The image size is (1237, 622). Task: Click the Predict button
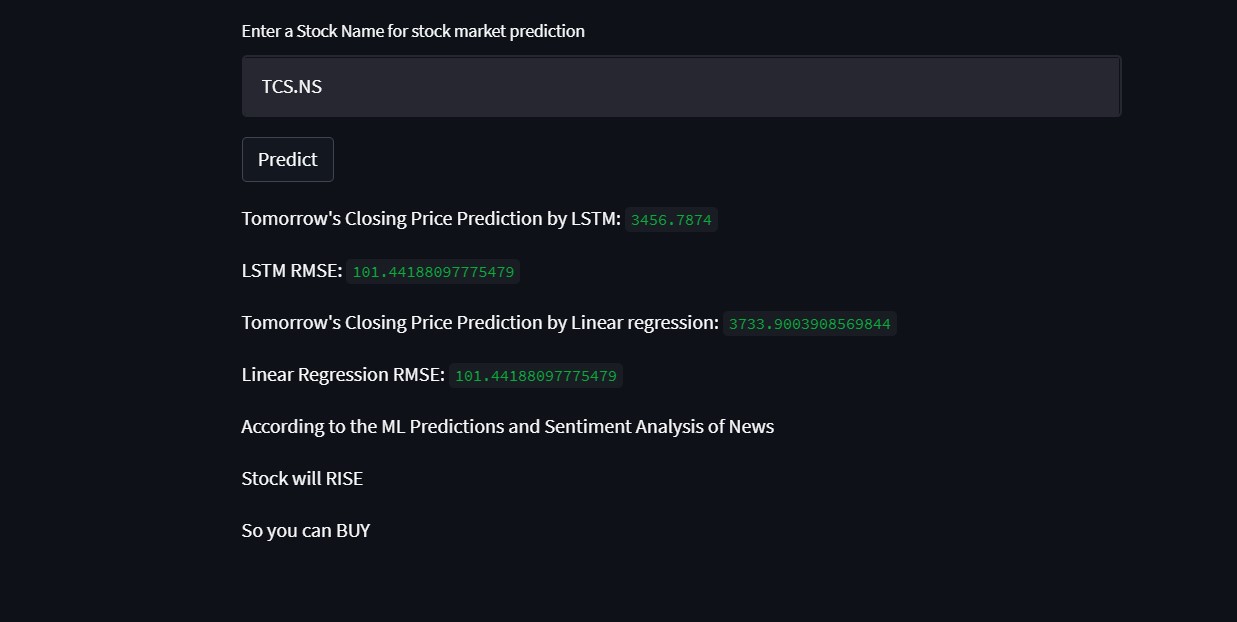coord(287,159)
